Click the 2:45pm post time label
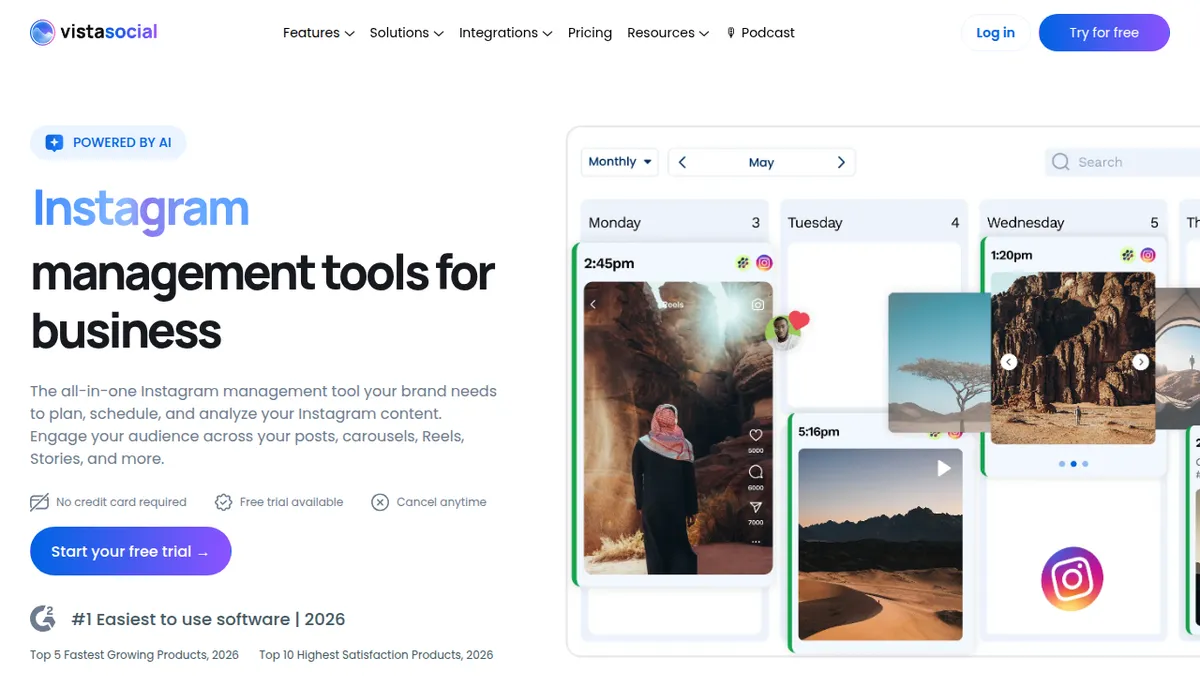 (609, 264)
